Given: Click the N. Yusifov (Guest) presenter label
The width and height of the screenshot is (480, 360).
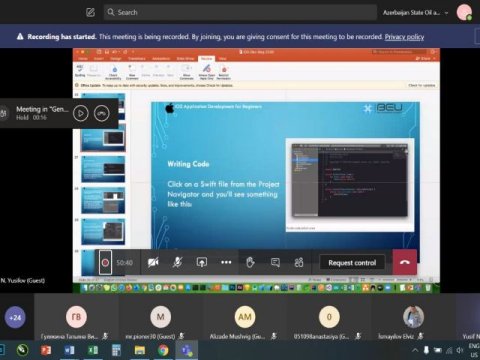Looking at the screenshot, I should (x=23, y=280).
